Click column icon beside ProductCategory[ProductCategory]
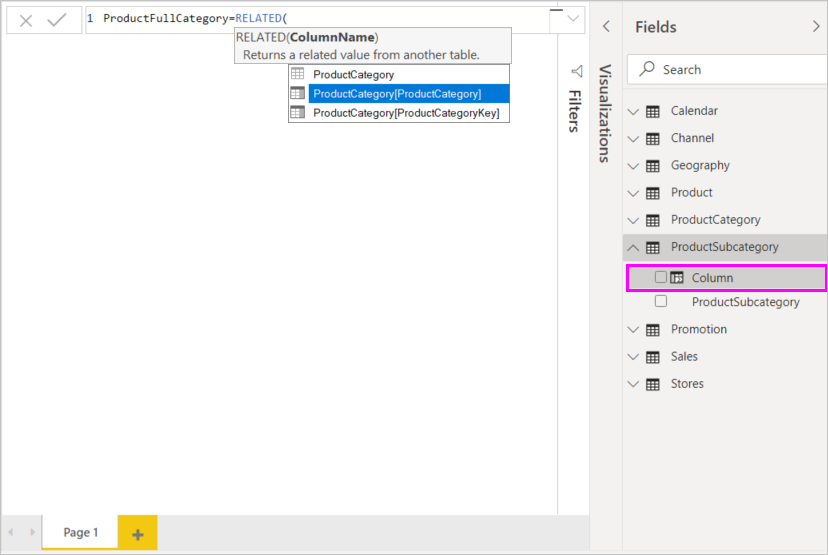The image size is (828, 555). [x=298, y=93]
